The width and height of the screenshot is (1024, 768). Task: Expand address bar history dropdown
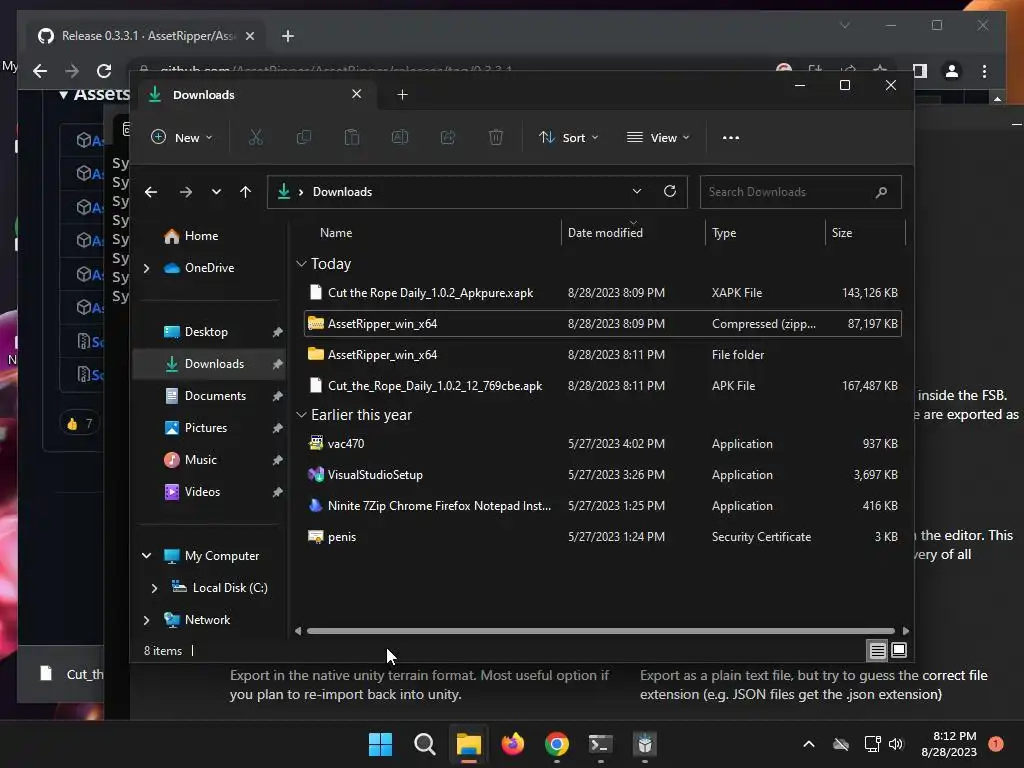[x=637, y=191]
